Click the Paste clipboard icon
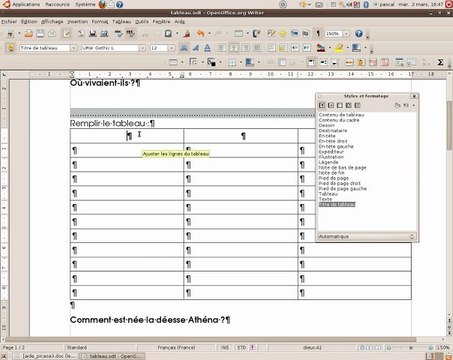The height and width of the screenshot is (360, 453). click(168, 33)
